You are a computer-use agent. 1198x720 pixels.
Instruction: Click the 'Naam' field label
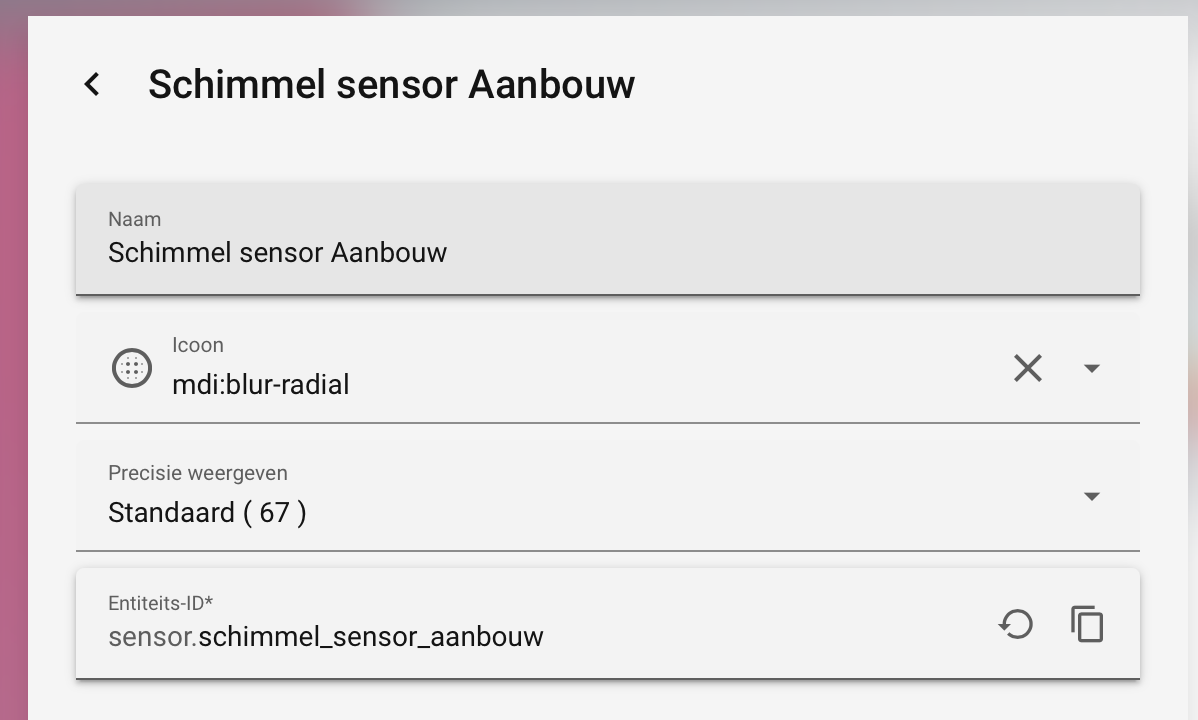134,219
